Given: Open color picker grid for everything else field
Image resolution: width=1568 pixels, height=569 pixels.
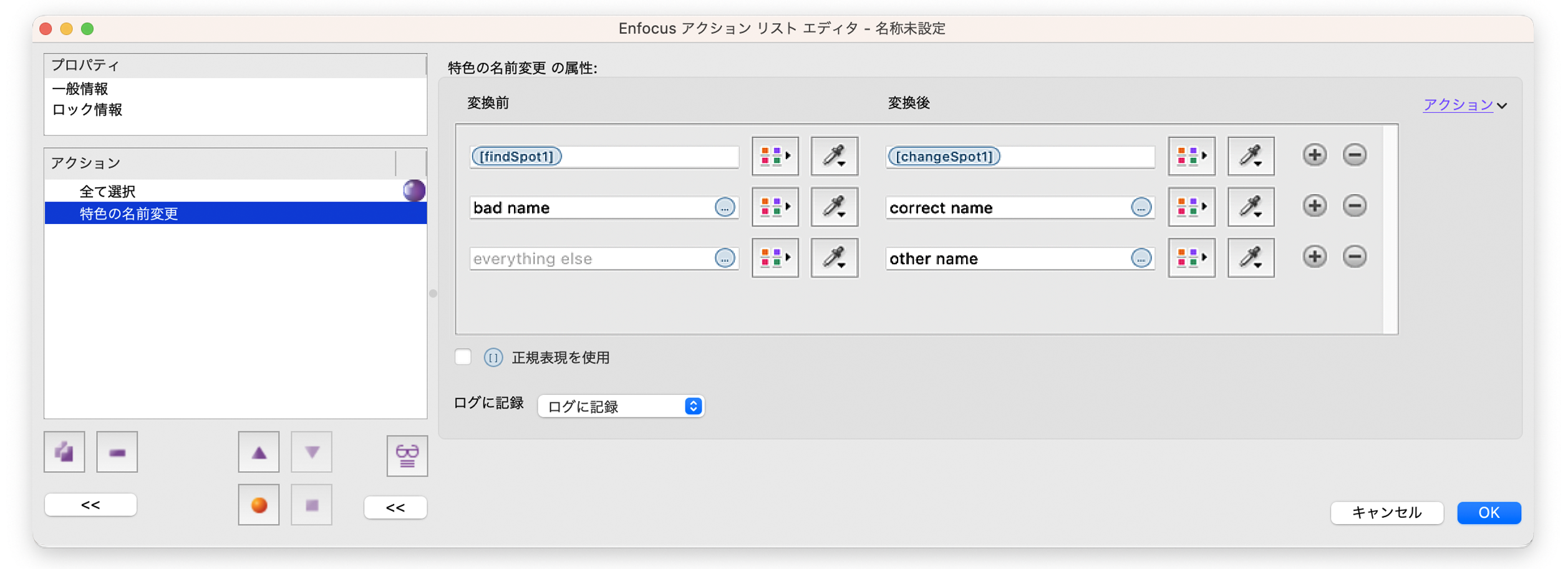Looking at the screenshot, I should [x=775, y=258].
